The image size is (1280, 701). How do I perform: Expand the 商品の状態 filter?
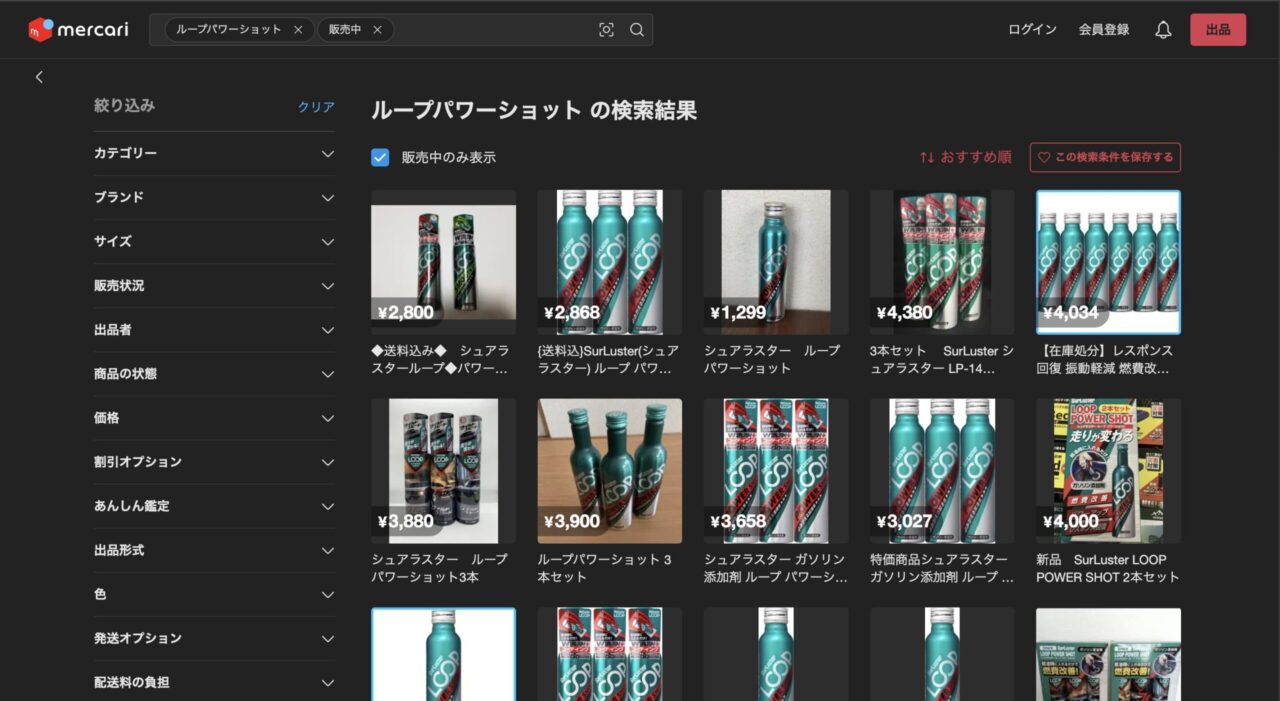point(214,374)
